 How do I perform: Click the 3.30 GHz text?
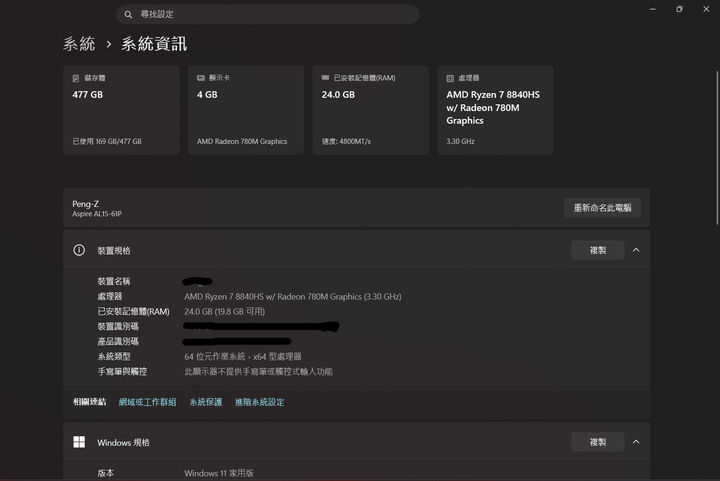(461, 141)
